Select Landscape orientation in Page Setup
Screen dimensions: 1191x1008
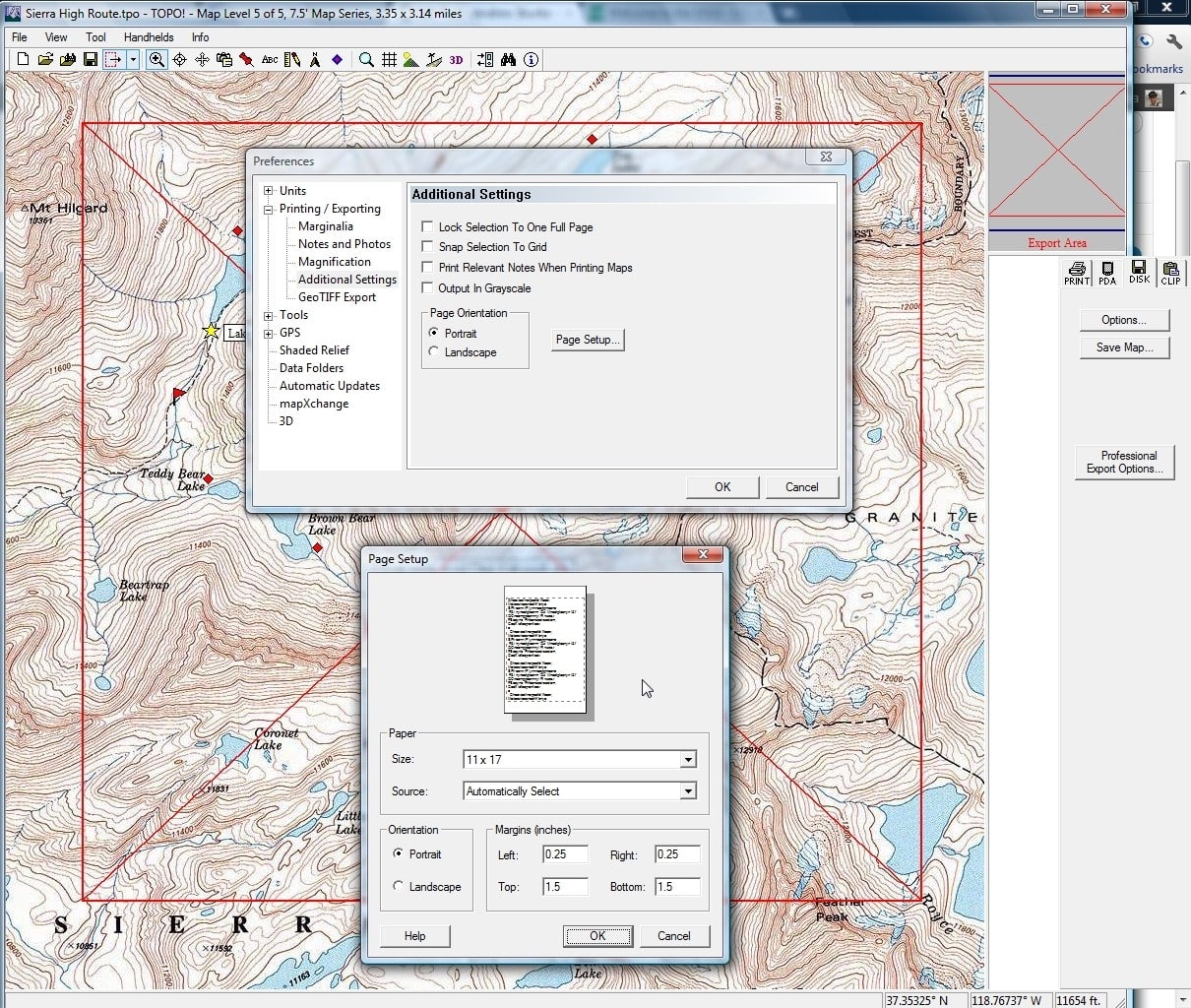399,886
